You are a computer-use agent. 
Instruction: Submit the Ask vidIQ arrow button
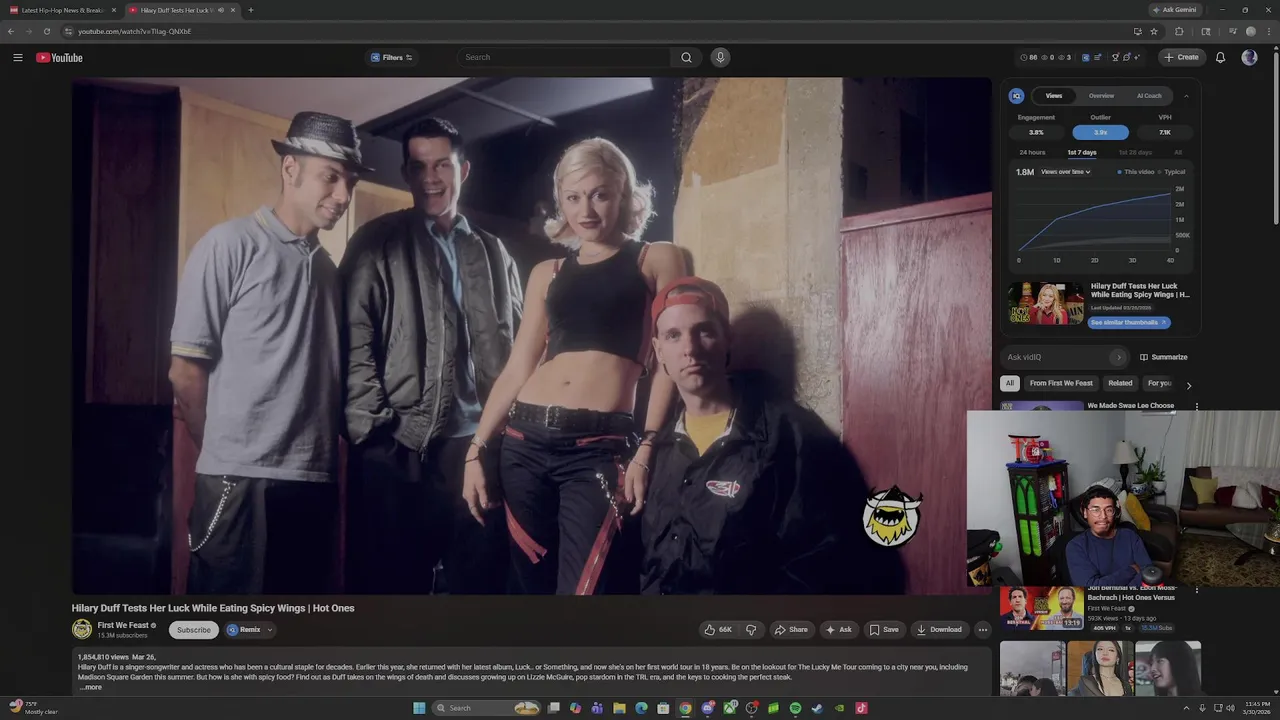[x=1119, y=357]
